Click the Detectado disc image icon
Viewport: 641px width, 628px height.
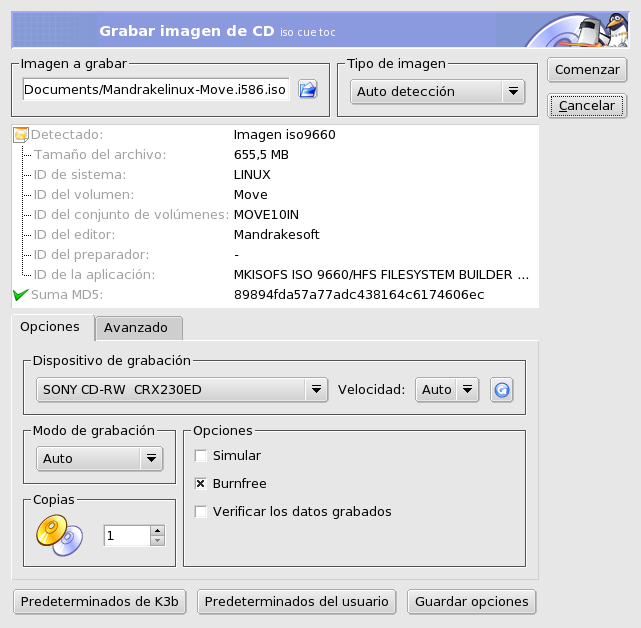tap(21, 135)
